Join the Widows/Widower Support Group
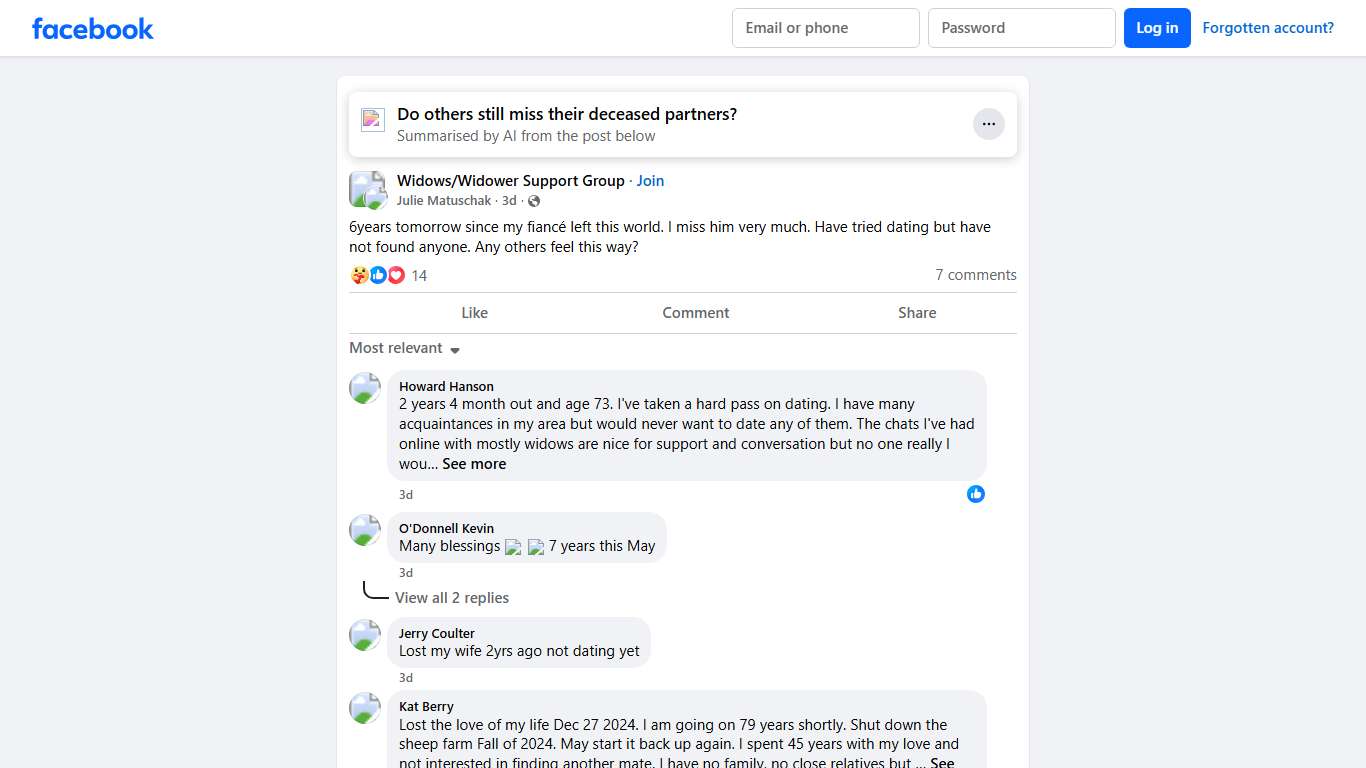Viewport: 1366px width, 768px height. (x=650, y=181)
